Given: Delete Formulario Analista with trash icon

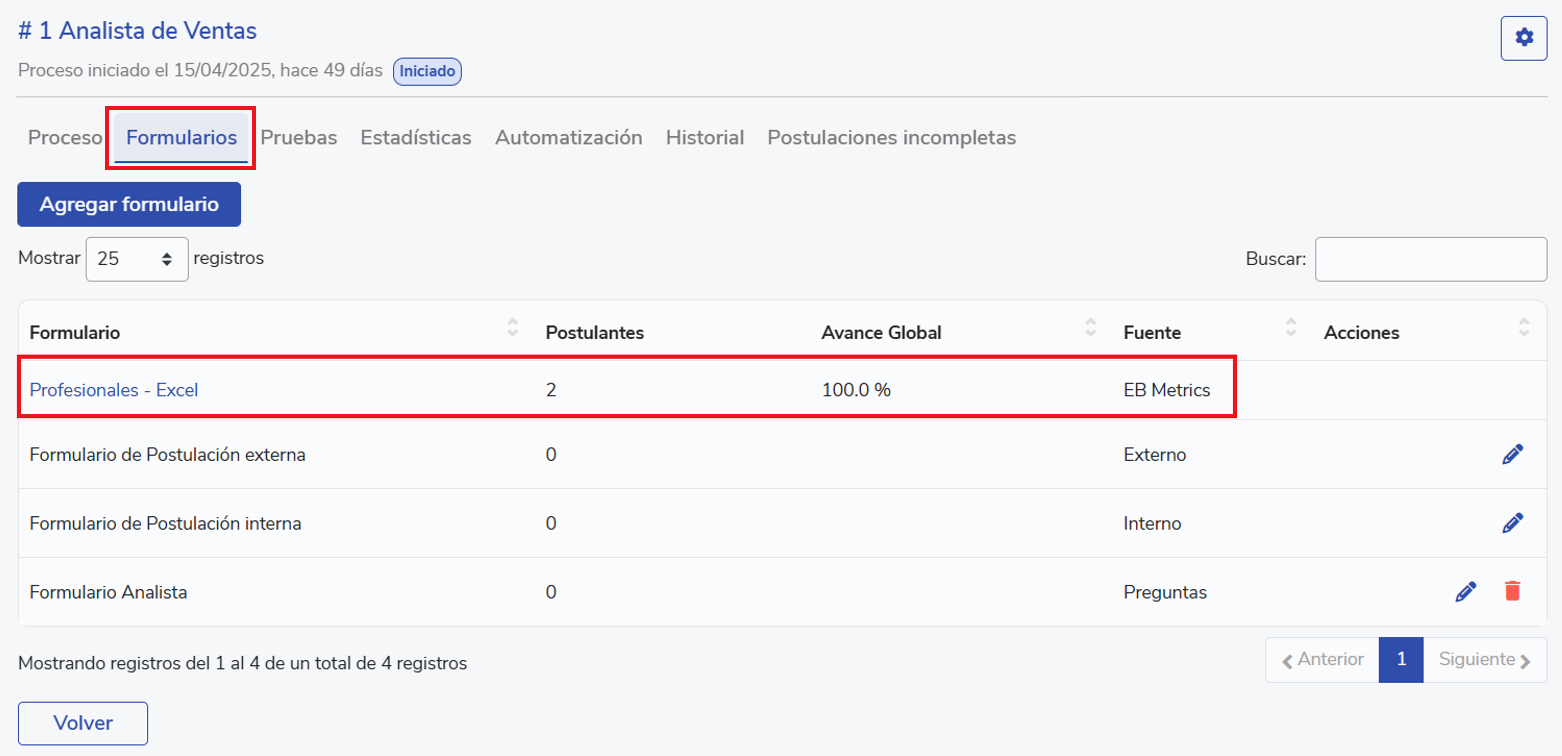Looking at the screenshot, I should click(1512, 592).
